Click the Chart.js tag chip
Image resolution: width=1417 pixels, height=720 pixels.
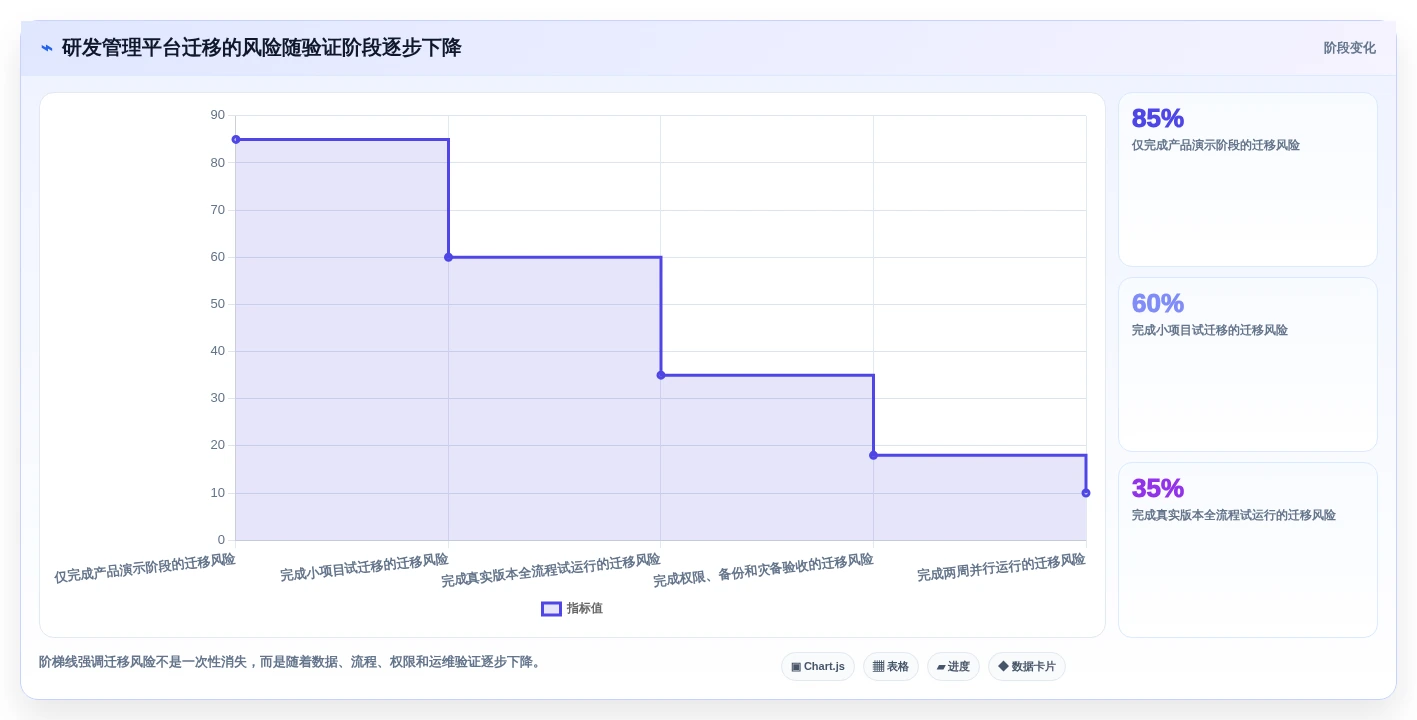click(x=818, y=666)
